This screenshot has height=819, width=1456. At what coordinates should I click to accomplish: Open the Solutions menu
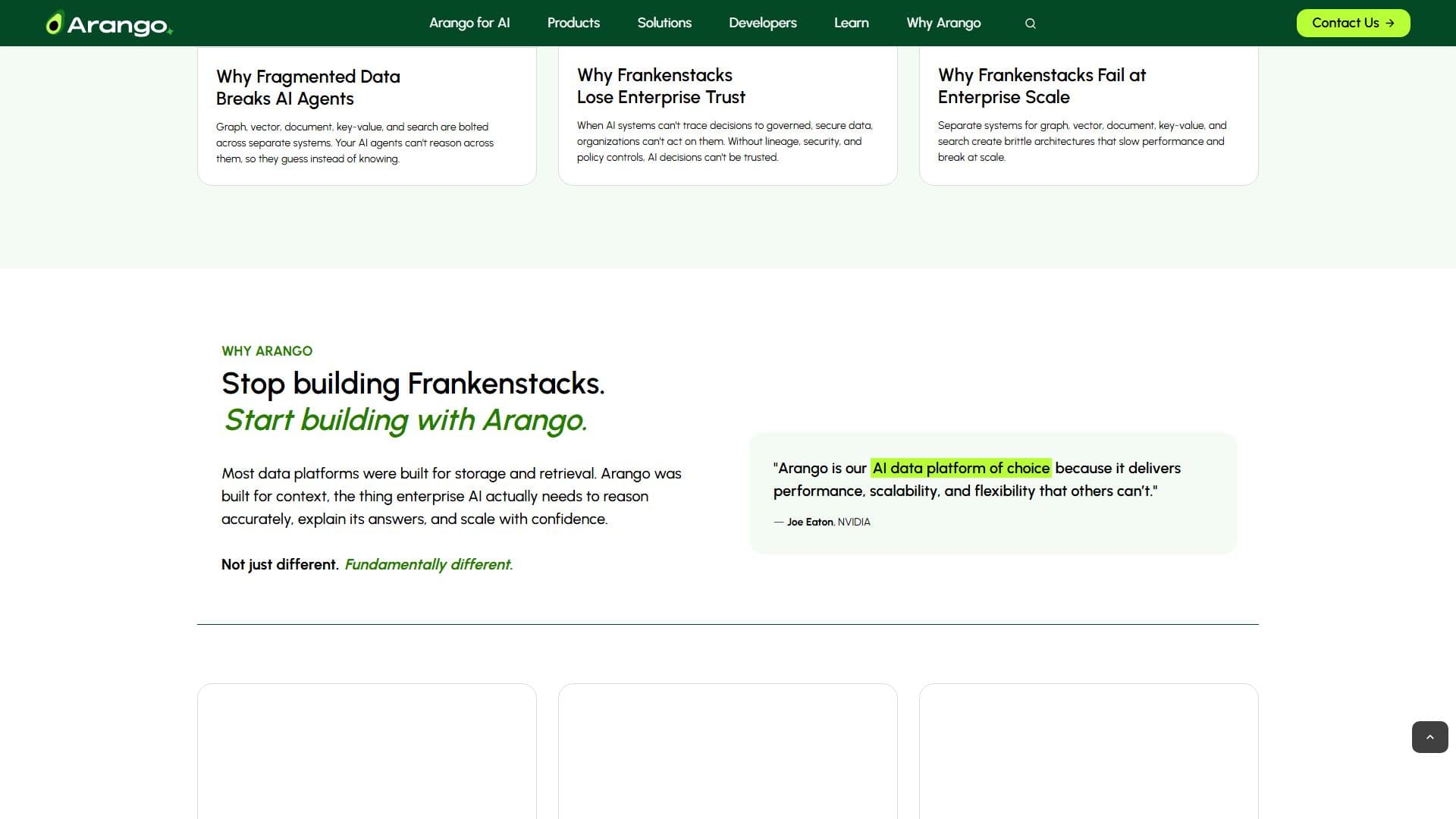(x=664, y=23)
